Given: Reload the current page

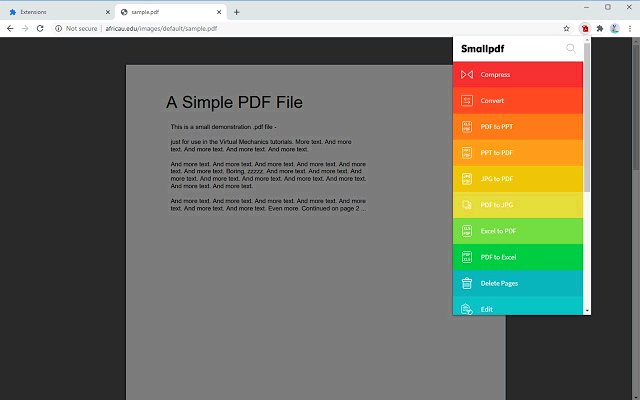Looking at the screenshot, I should 40,29.
